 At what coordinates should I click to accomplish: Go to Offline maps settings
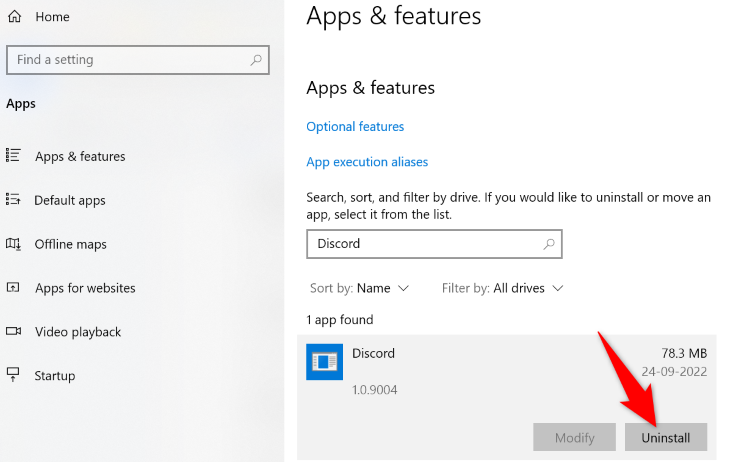tap(71, 244)
